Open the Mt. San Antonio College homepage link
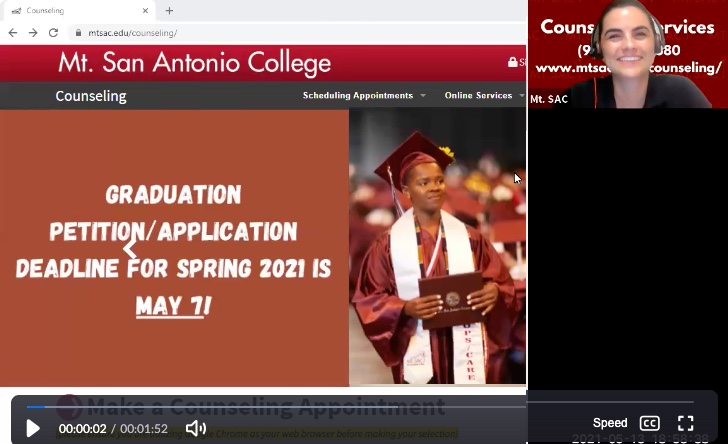 195,63
